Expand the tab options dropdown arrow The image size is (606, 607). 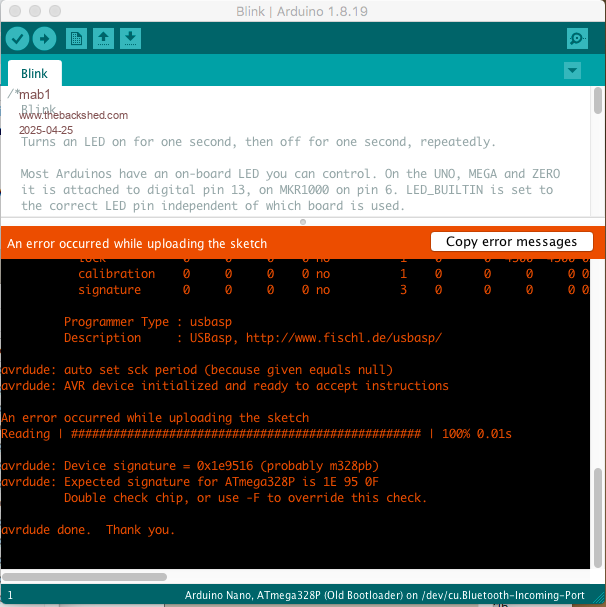pos(572,71)
